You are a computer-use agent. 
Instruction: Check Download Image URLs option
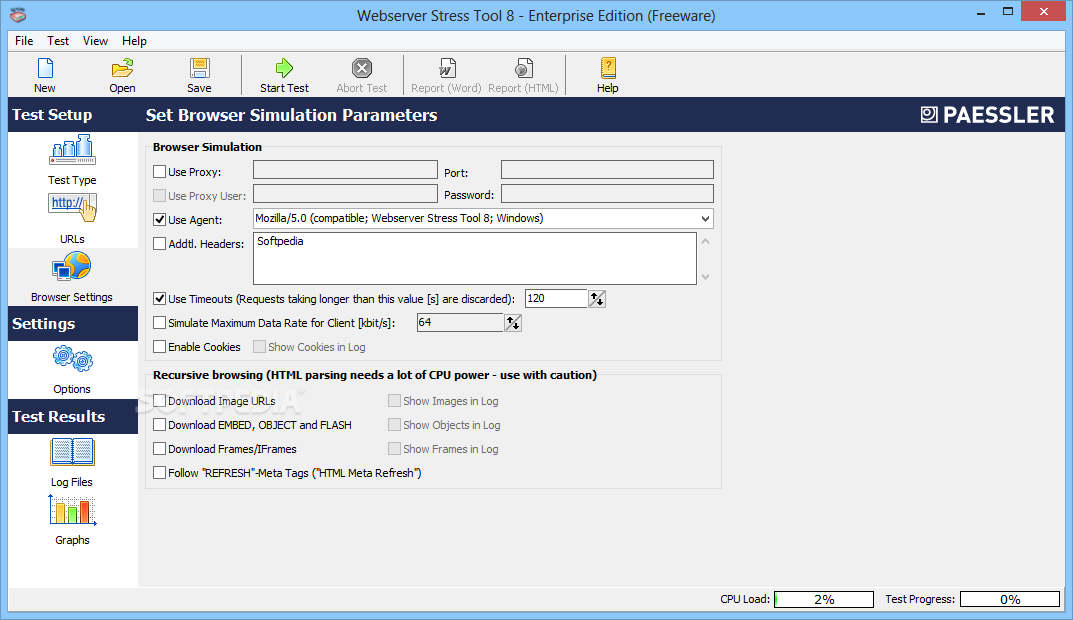[159, 400]
